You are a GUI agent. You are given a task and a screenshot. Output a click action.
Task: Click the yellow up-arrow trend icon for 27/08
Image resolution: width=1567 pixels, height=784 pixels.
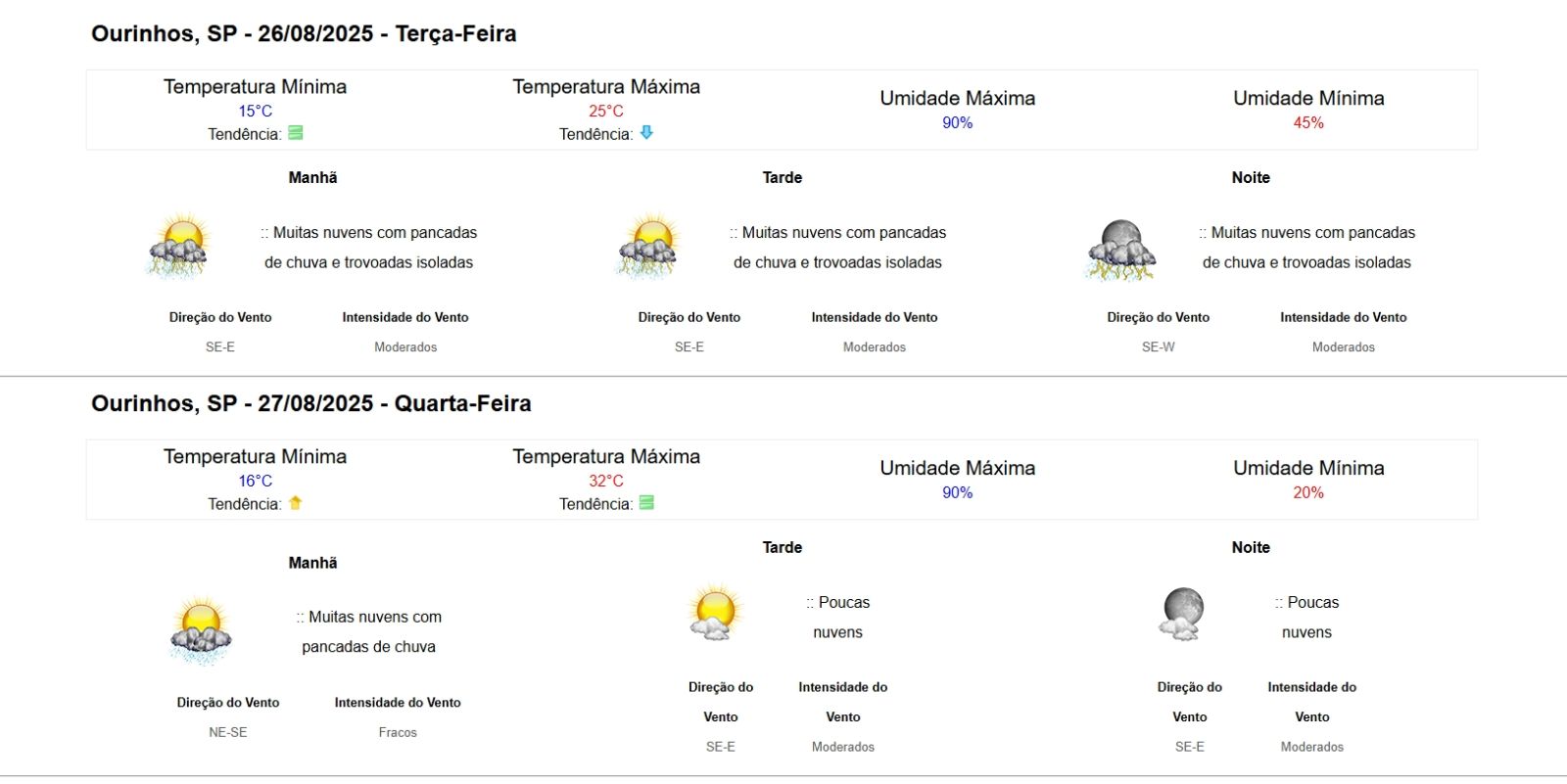pyautogui.click(x=295, y=503)
